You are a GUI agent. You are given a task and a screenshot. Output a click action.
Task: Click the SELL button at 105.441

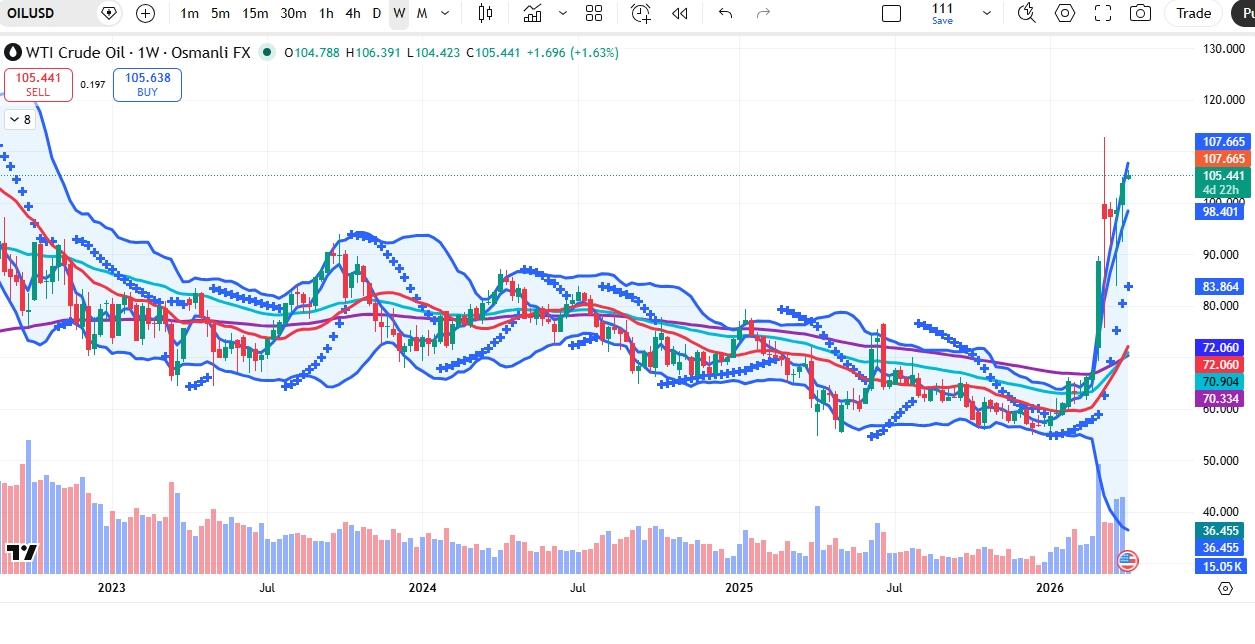pyautogui.click(x=38, y=84)
